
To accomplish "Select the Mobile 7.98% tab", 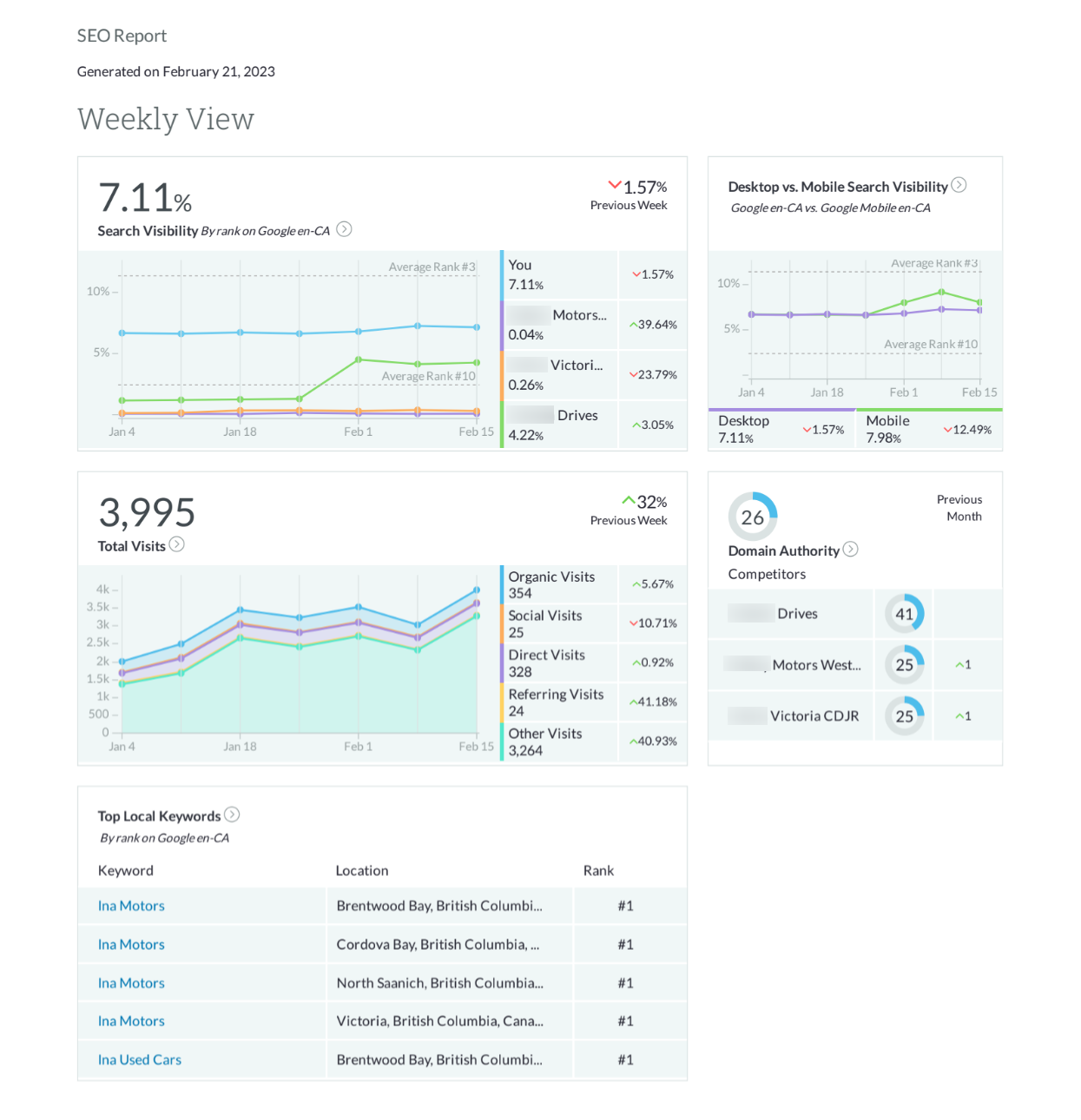I will 929,429.
